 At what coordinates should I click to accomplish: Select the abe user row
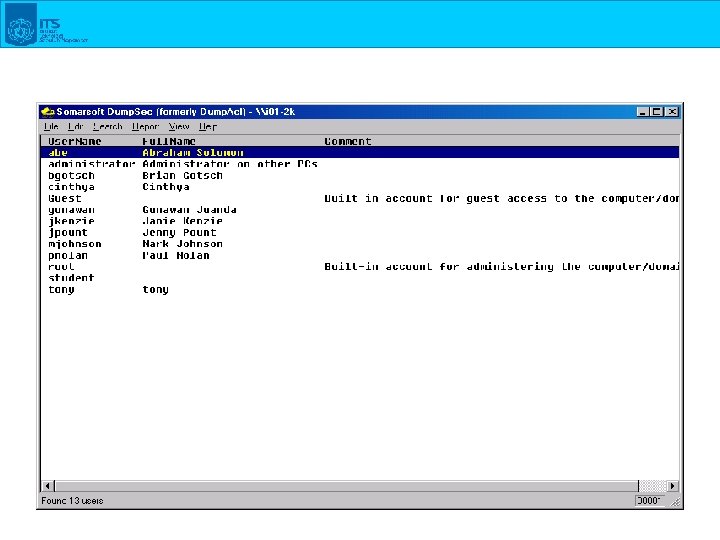click(360, 152)
